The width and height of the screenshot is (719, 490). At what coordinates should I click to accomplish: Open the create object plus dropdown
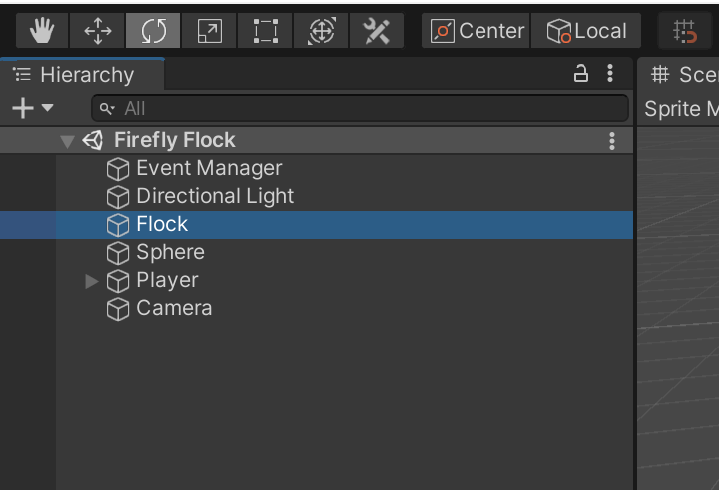tap(32, 108)
